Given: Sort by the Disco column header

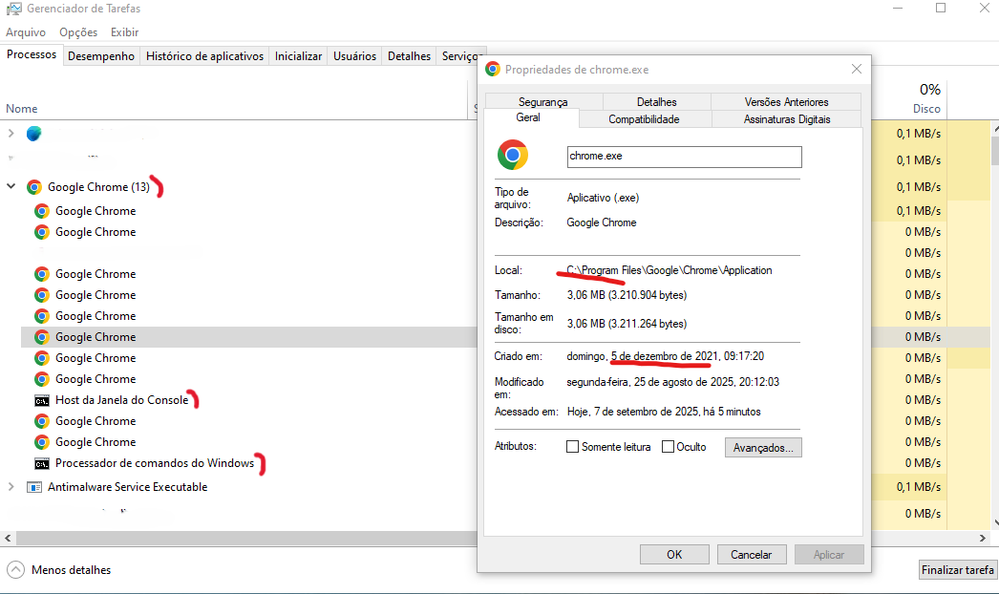Looking at the screenshot, I should click(x=926, y=109).
